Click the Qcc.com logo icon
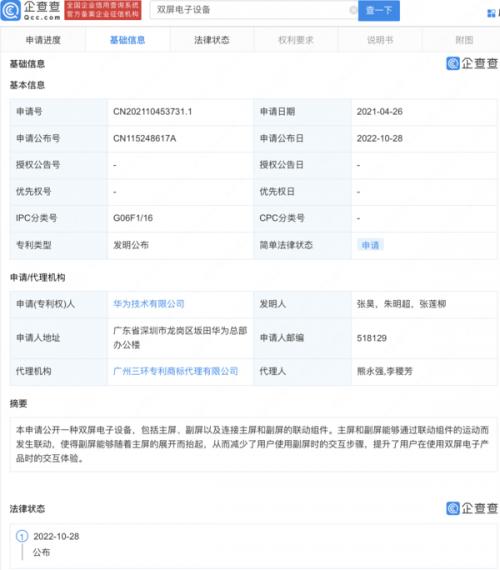The height and width of the screenshot is (570, 500). tap(11, 11)
